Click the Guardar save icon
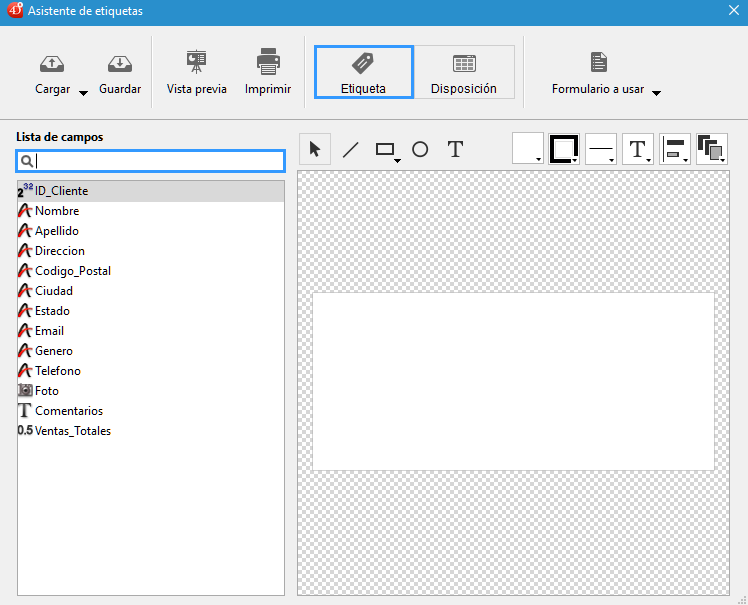Image resolution: width=748 pixels, height=605 pixels. click(120, 64)
